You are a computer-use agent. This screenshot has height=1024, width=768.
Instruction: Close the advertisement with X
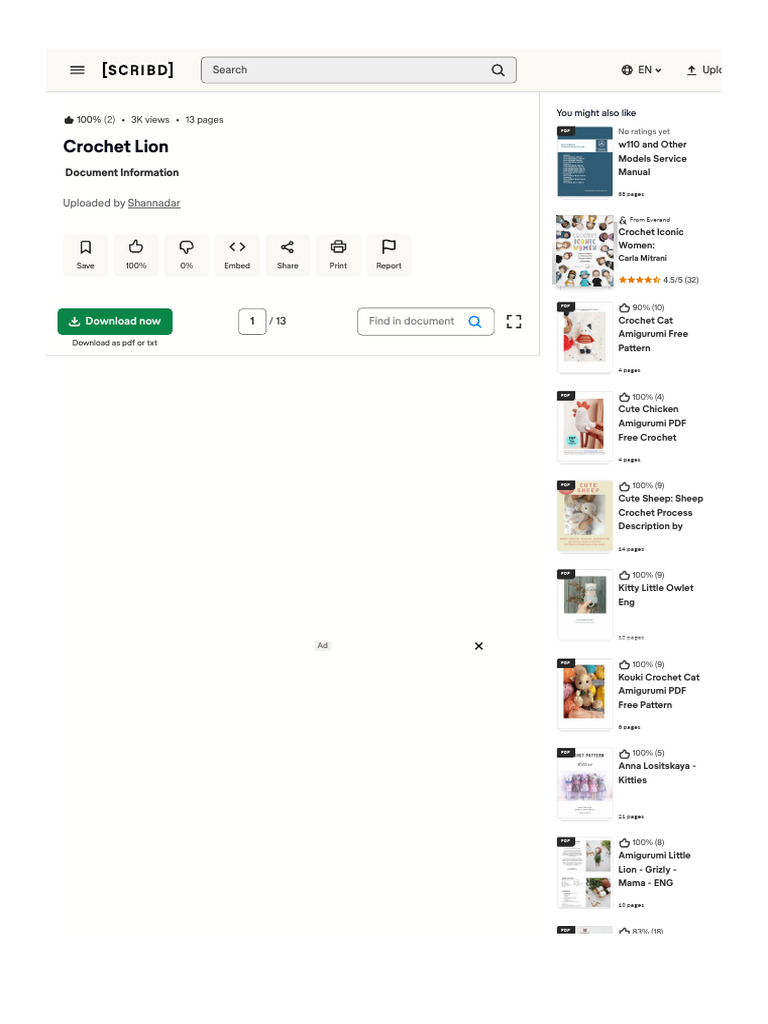click(479, 646)
